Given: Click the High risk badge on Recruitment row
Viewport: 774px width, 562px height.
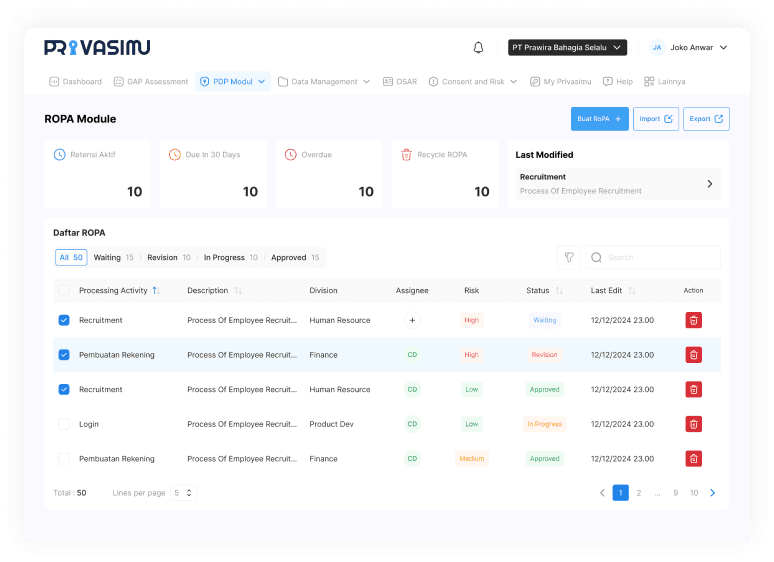Looking at the screenshot, I should click(x=471, y=320).
